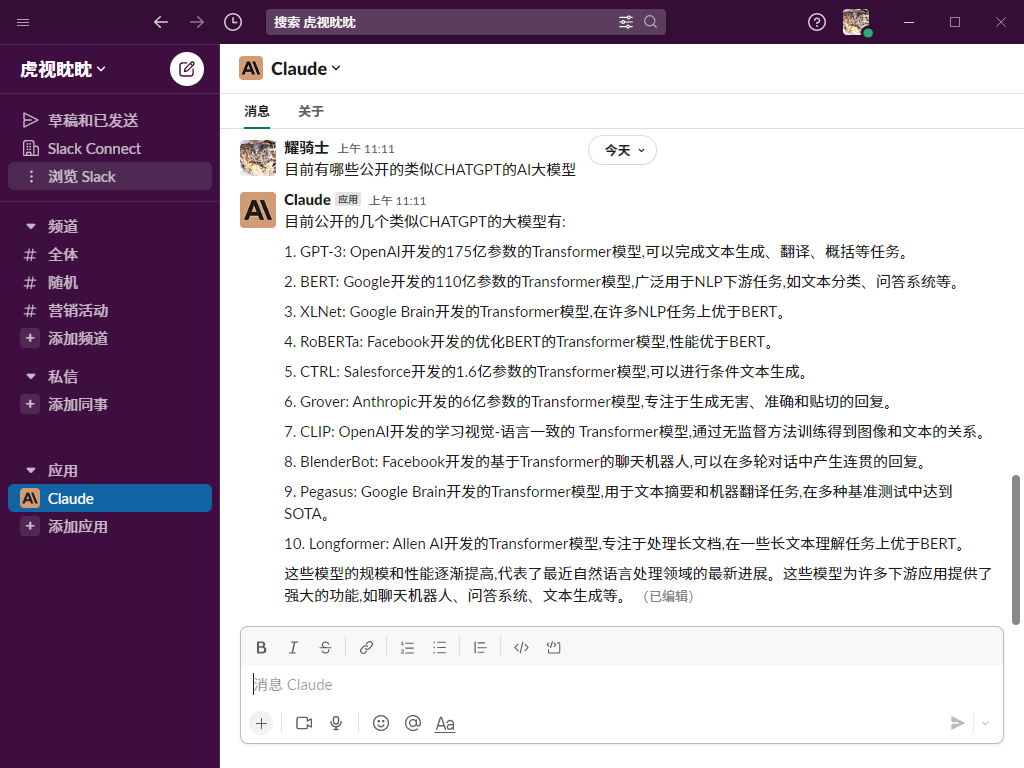Open search filter options icon
The image size is (1024, 768).
pos(626,22)
